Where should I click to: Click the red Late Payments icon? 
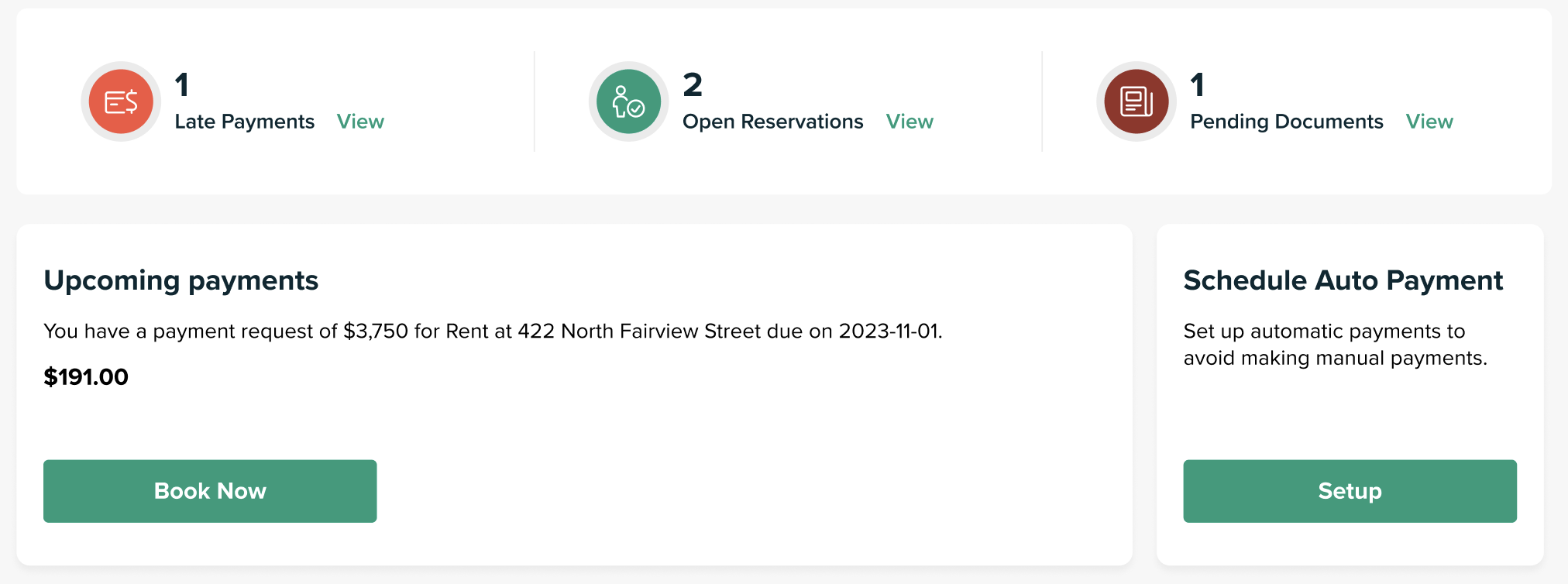tap(121, 101)
